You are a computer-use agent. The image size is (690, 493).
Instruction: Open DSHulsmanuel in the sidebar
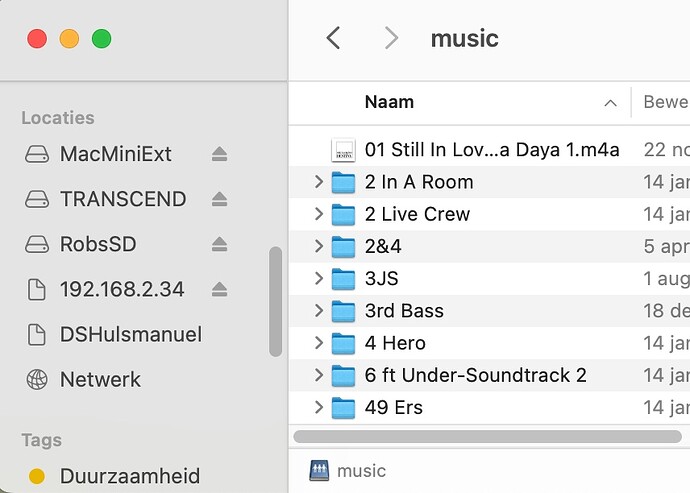pos(131,335)
